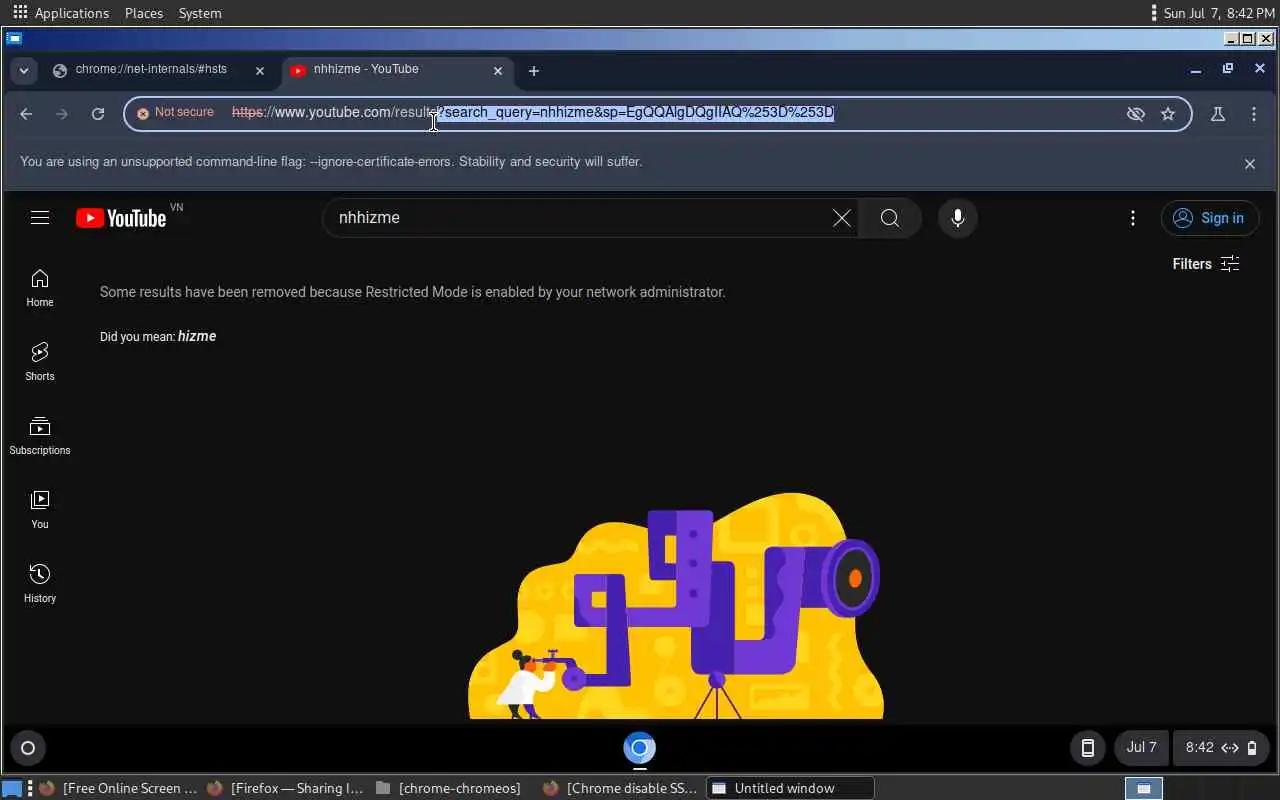Open the YouTube hamburger guide menu
The height and width of the screenshot is (800, 1280).
[40, 217]
